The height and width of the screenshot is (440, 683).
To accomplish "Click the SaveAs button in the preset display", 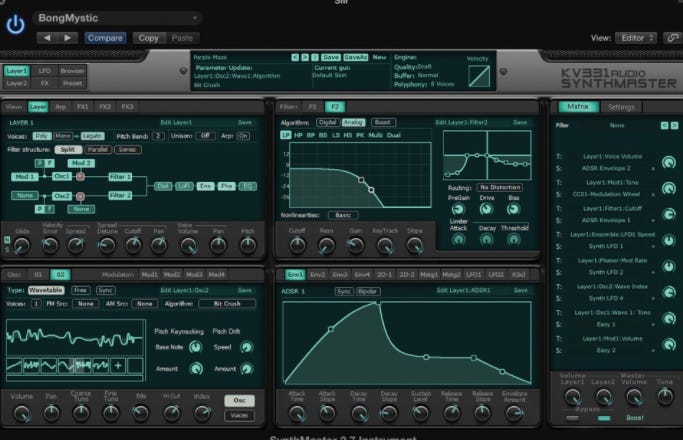I will click(x=355, y=57).
